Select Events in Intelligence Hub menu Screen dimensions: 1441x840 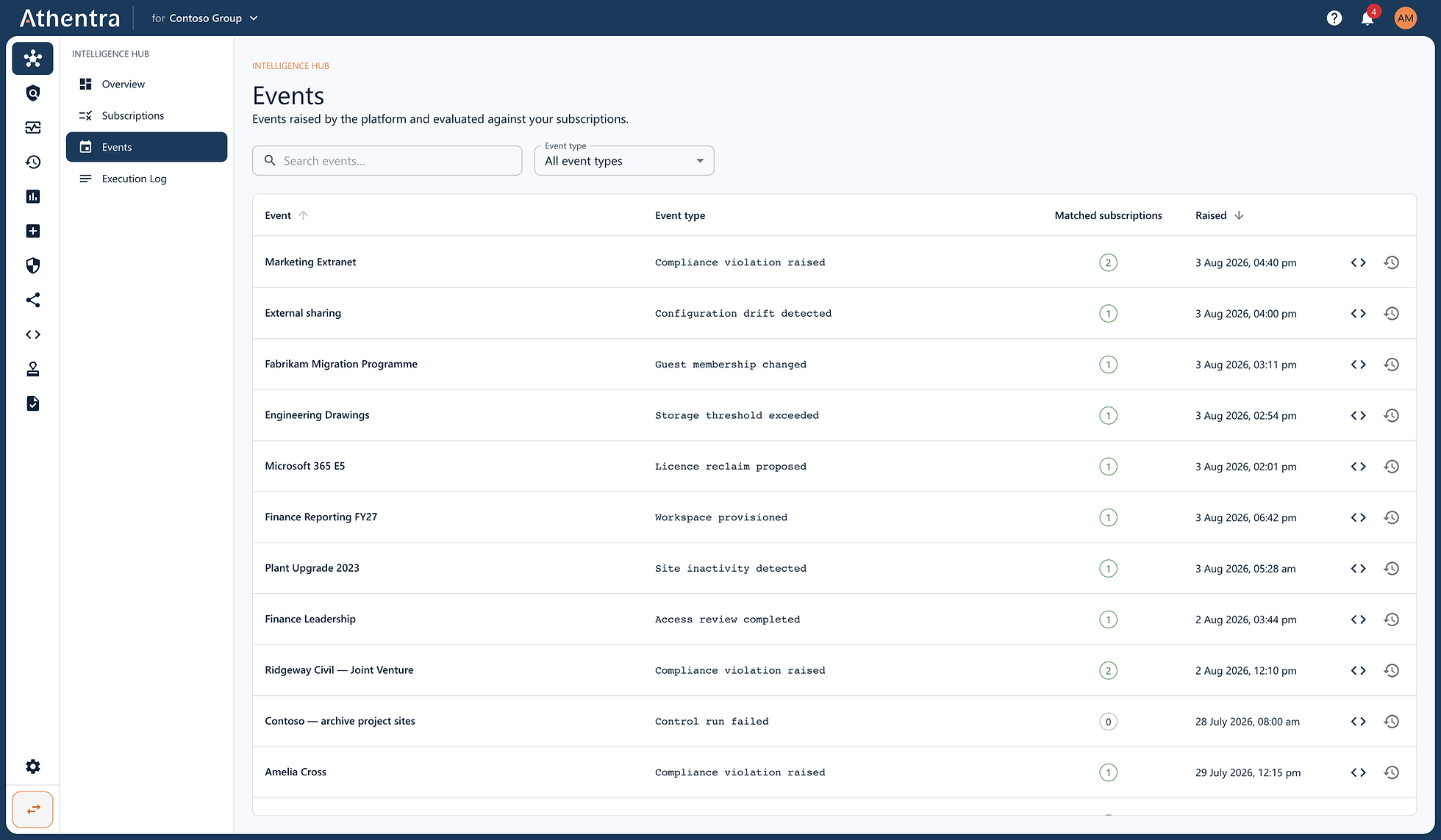[146, 147]
